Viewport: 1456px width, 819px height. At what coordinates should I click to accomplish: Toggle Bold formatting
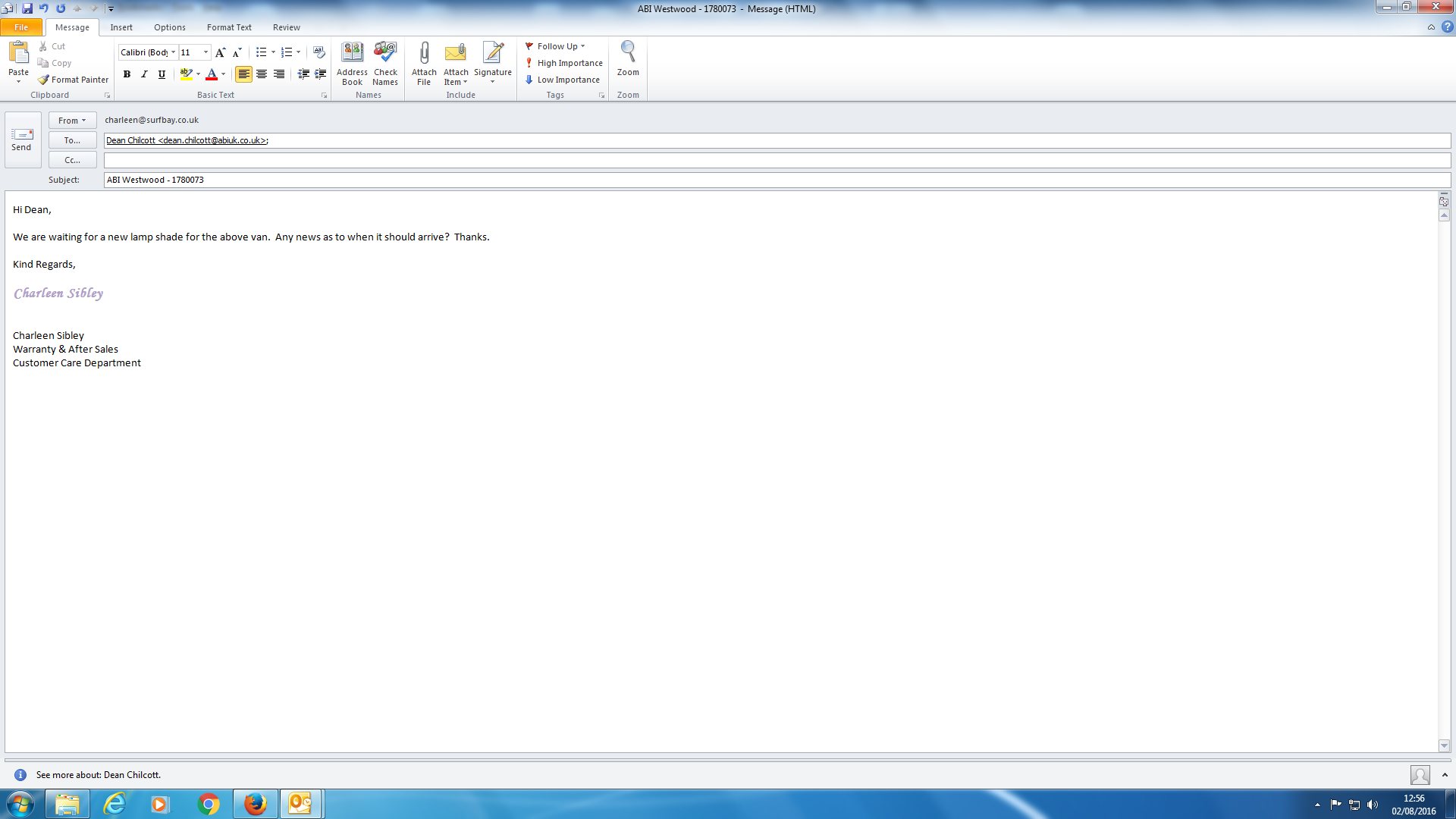pos(127,74)
